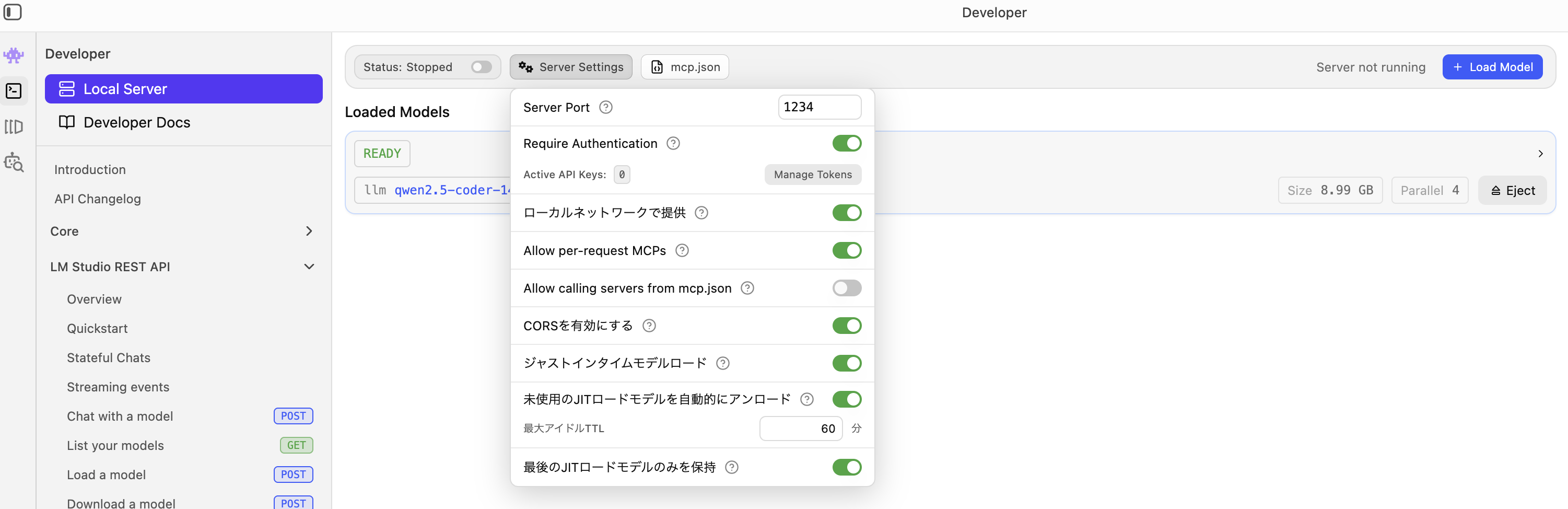Screen dimensions: 1568x509
Task: Open the My Models library icon
Action: point(14,126)
